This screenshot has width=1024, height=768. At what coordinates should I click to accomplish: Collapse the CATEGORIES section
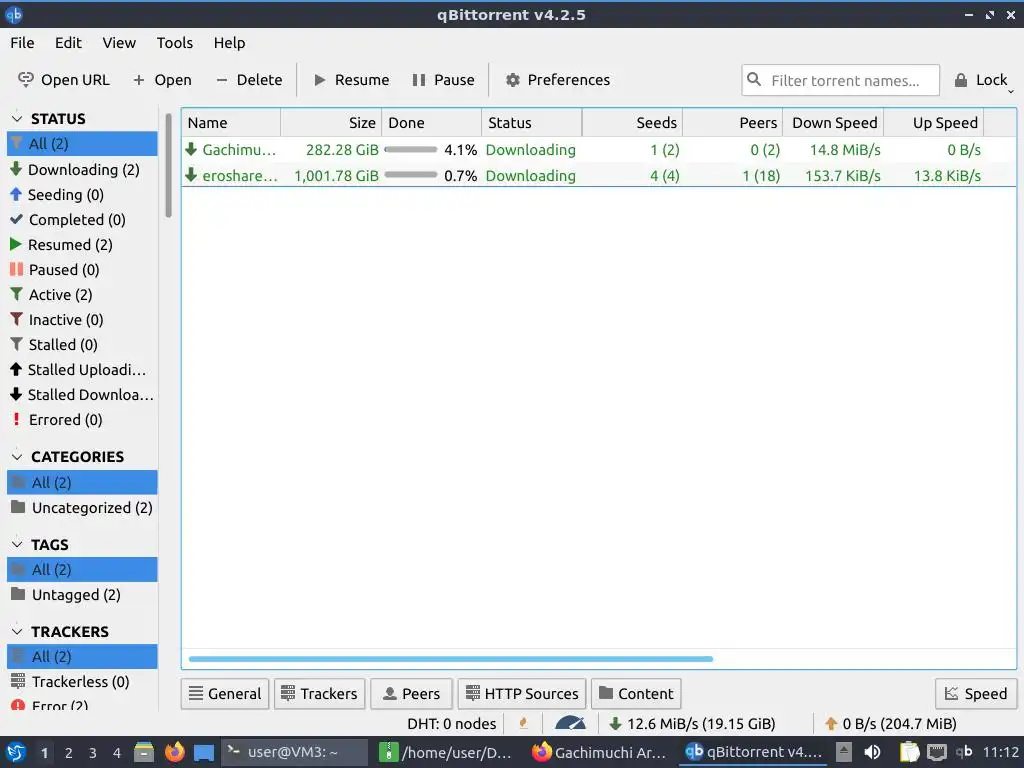tap(18, 456)
